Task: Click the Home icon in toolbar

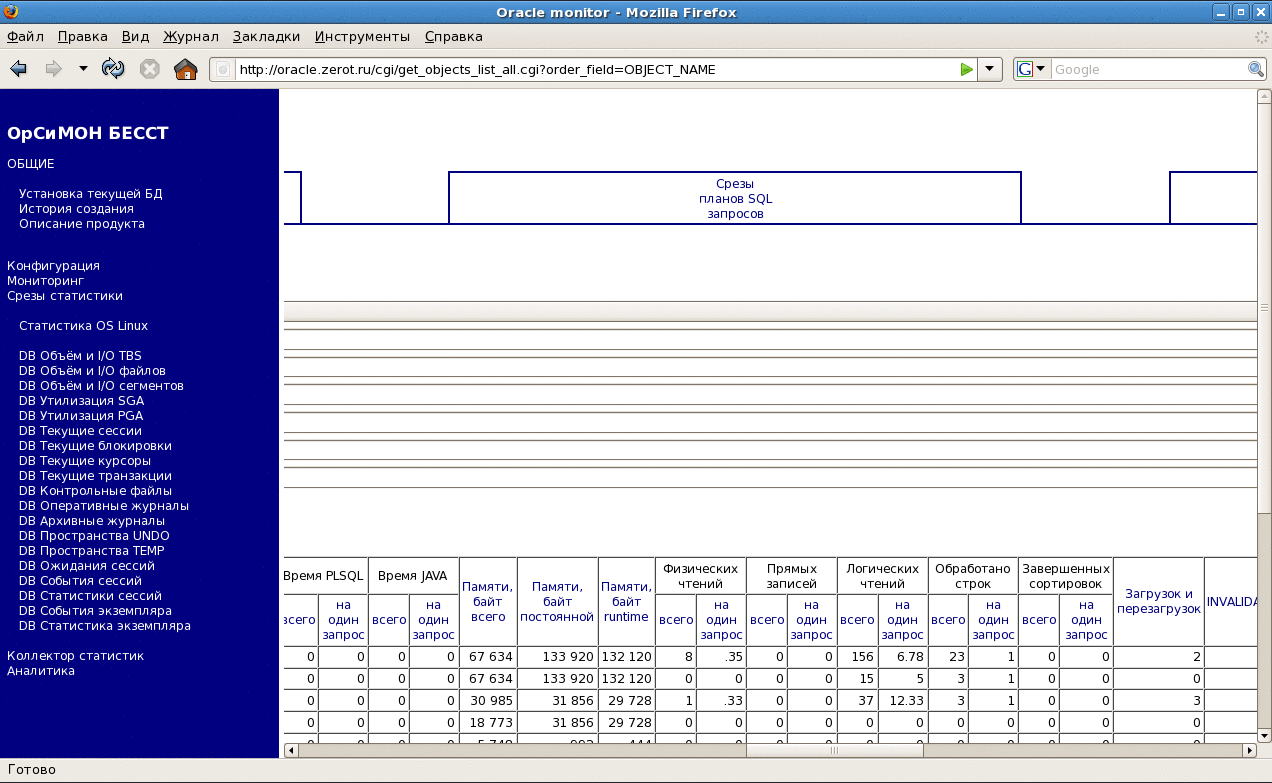Action: (185, 69)
